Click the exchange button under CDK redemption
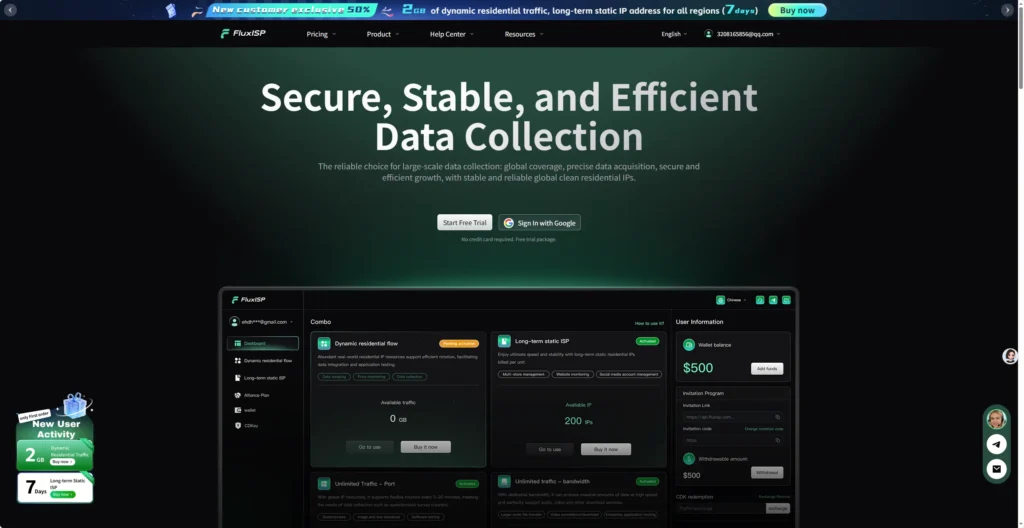 [777, 508]
